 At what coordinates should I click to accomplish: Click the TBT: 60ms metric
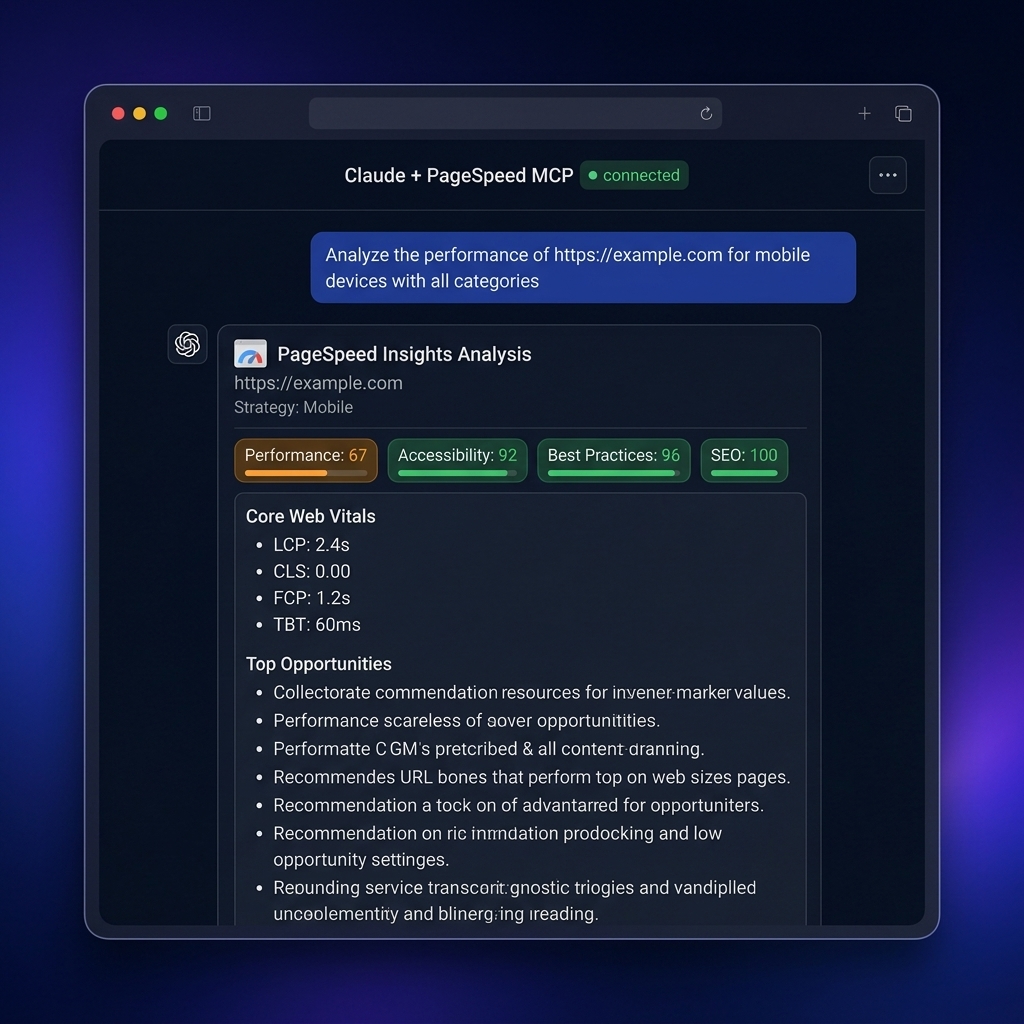tap(317, 625)
